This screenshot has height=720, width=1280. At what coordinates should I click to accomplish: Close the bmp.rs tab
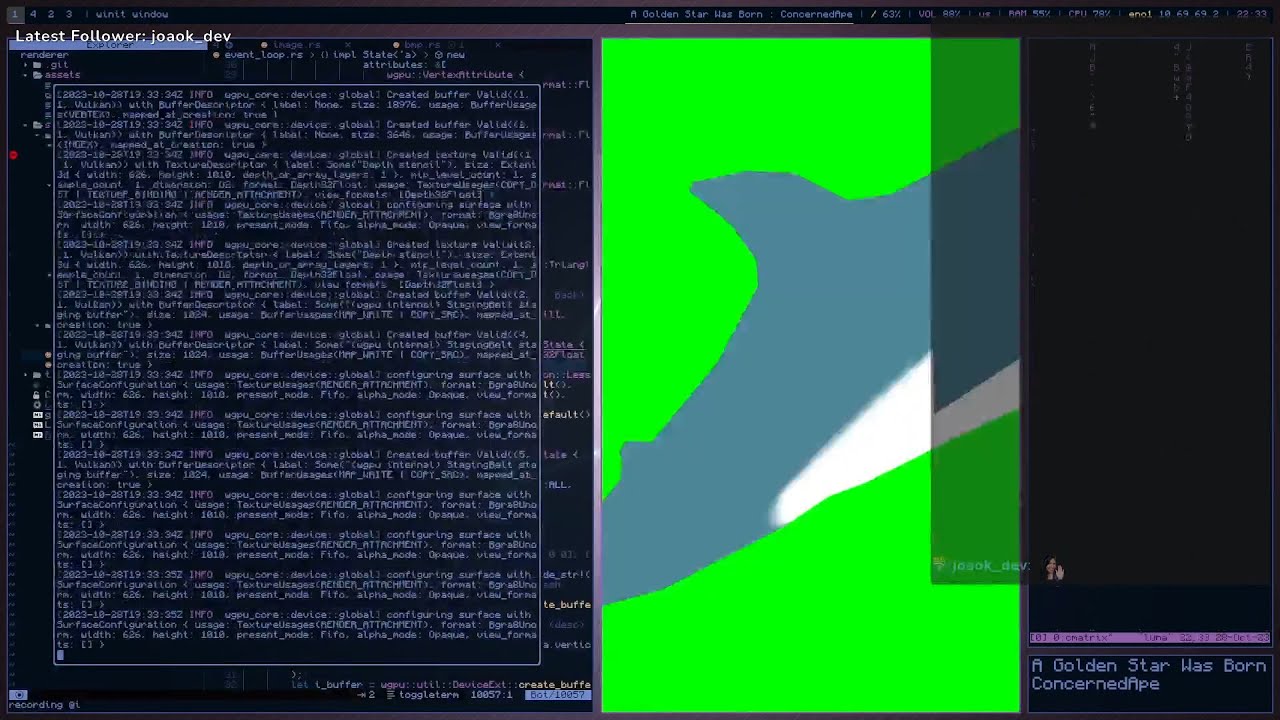tap(498, 45)
